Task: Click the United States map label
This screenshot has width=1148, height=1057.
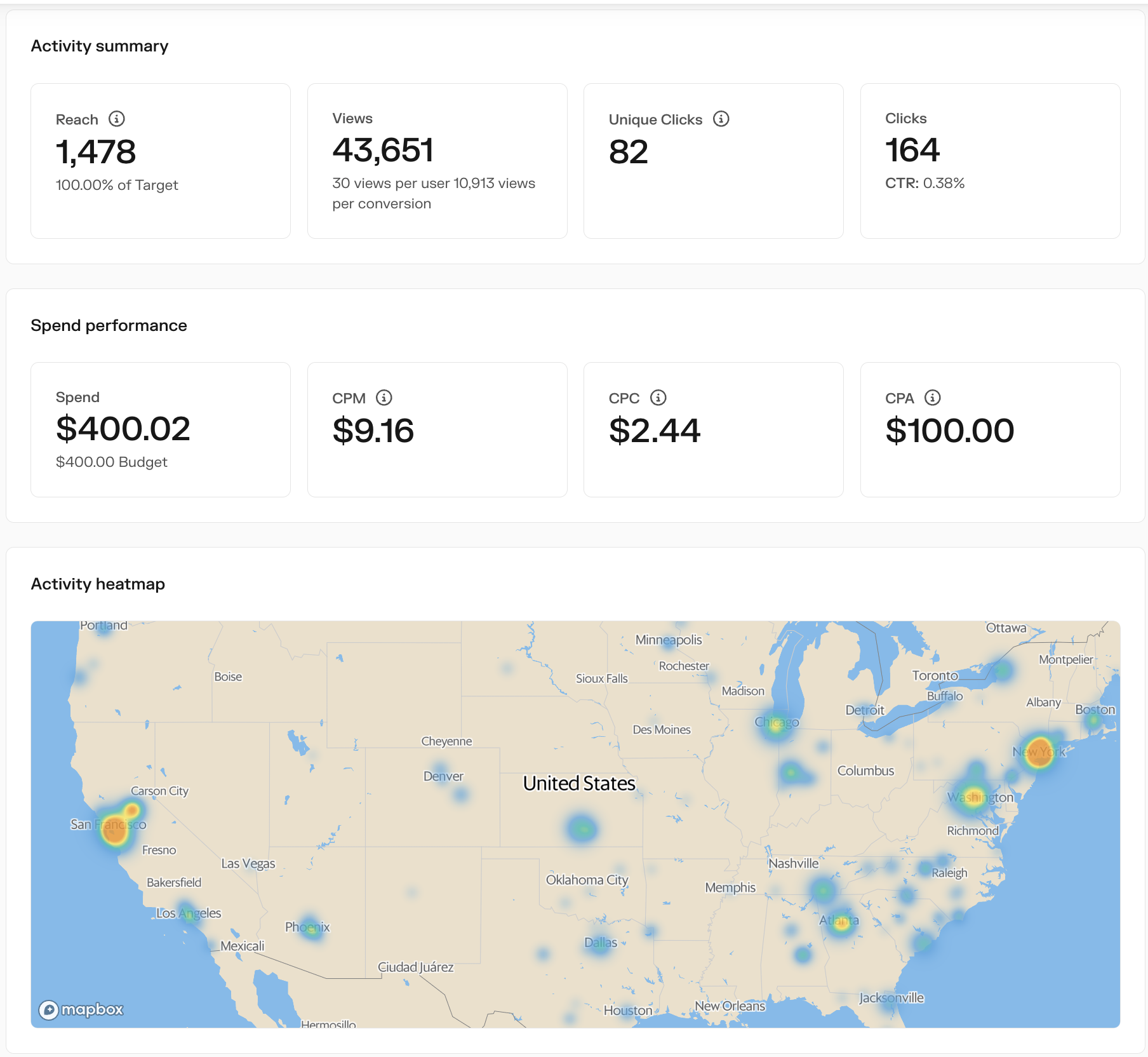Action: [x=579, y=783]
